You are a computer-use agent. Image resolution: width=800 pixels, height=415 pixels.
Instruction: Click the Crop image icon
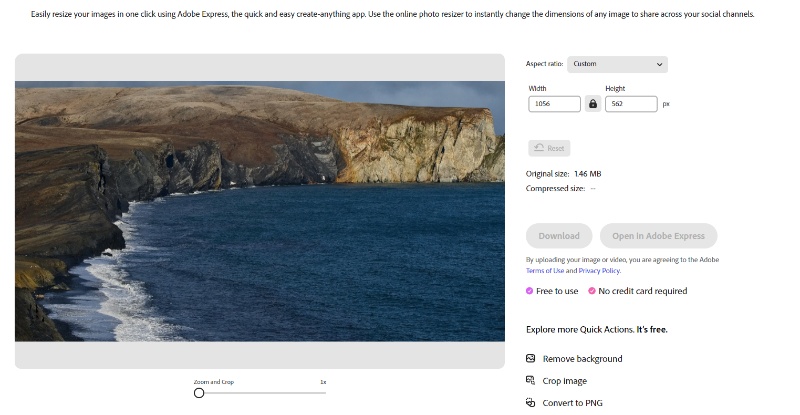click(x=531, y=380)
